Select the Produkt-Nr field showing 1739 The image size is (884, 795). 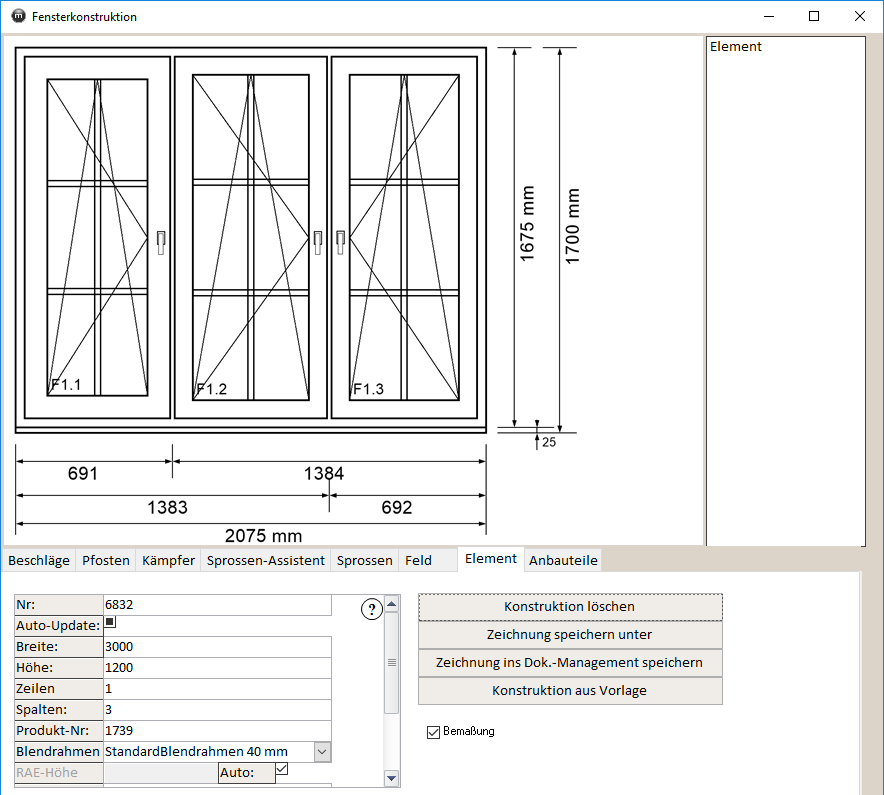point(216,730)
